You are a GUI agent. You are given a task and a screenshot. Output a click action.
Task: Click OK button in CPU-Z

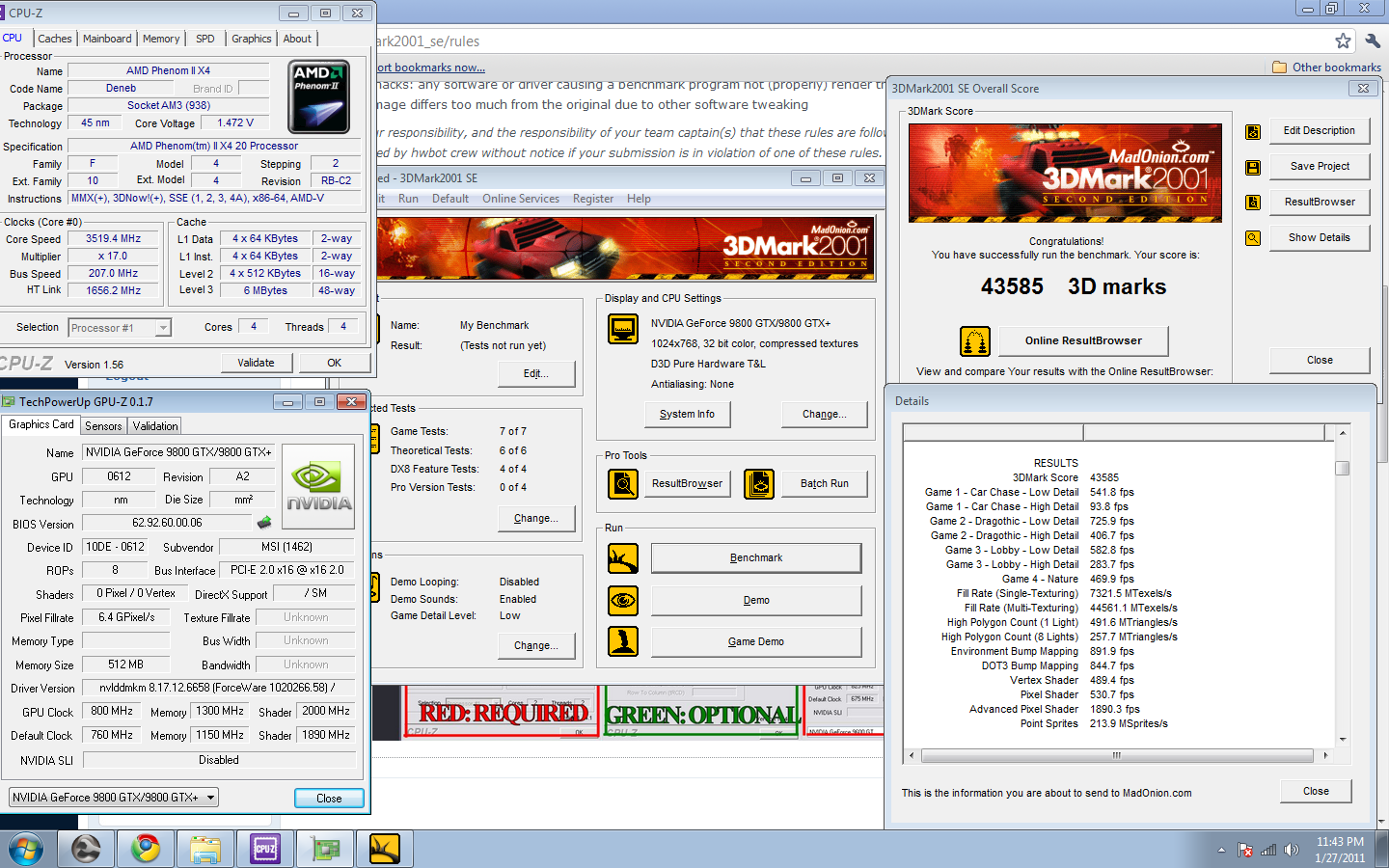(x=334, y=363)
